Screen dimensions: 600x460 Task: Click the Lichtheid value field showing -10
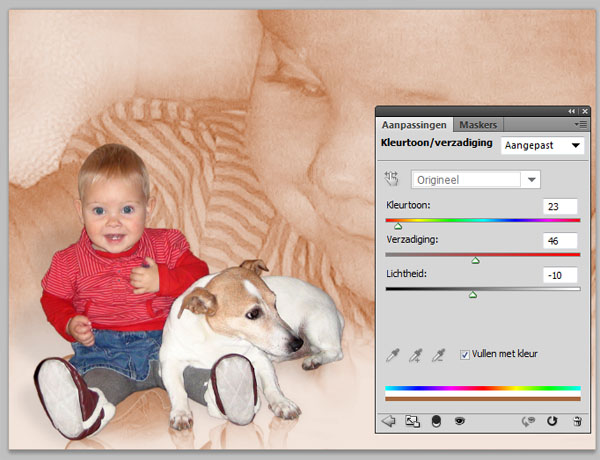pos(560,275)
